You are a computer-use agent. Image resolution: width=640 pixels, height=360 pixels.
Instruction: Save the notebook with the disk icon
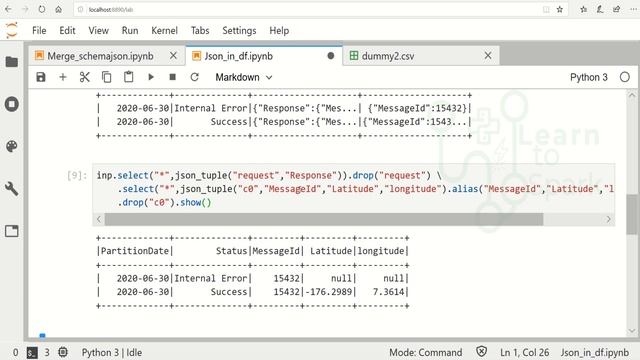coord(41,77)
